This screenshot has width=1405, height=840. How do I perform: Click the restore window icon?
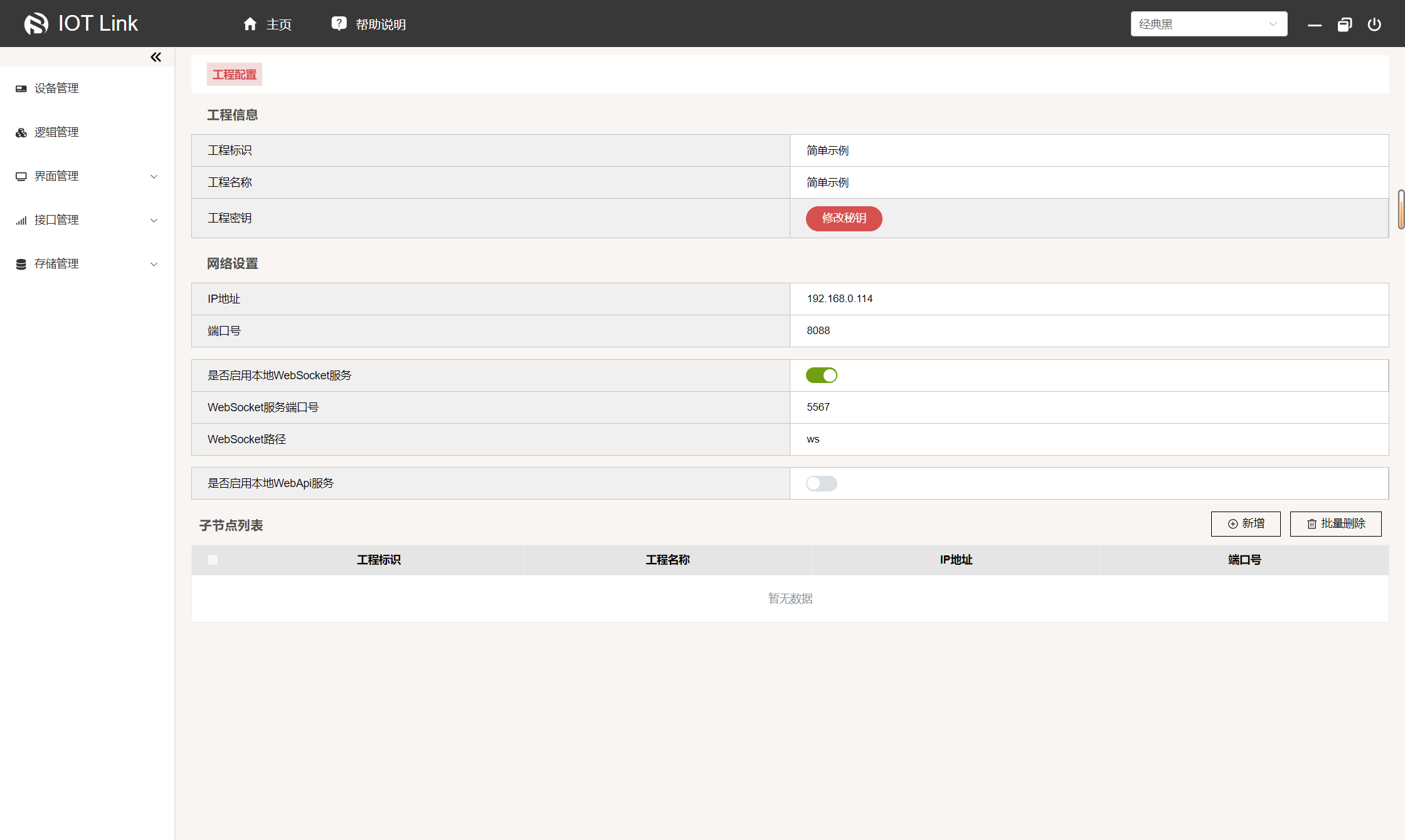pos(1344,24)
